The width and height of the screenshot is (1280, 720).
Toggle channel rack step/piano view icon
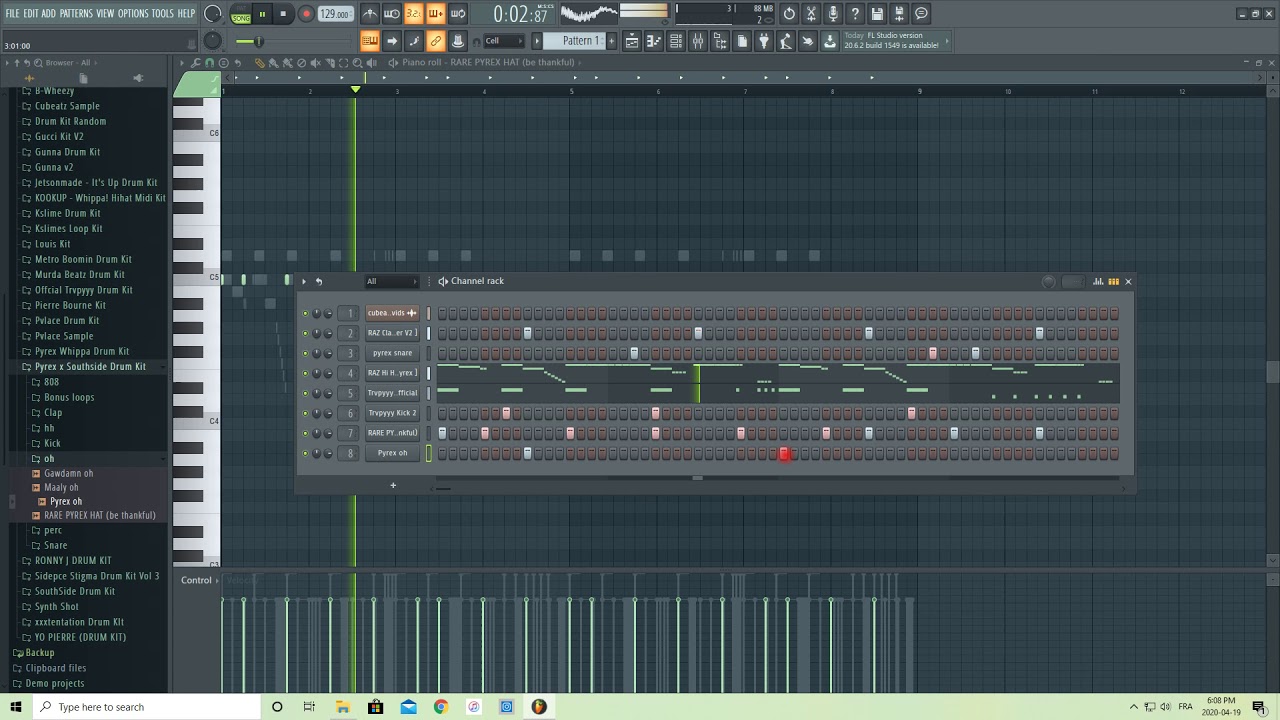(x=1113, y=282)
